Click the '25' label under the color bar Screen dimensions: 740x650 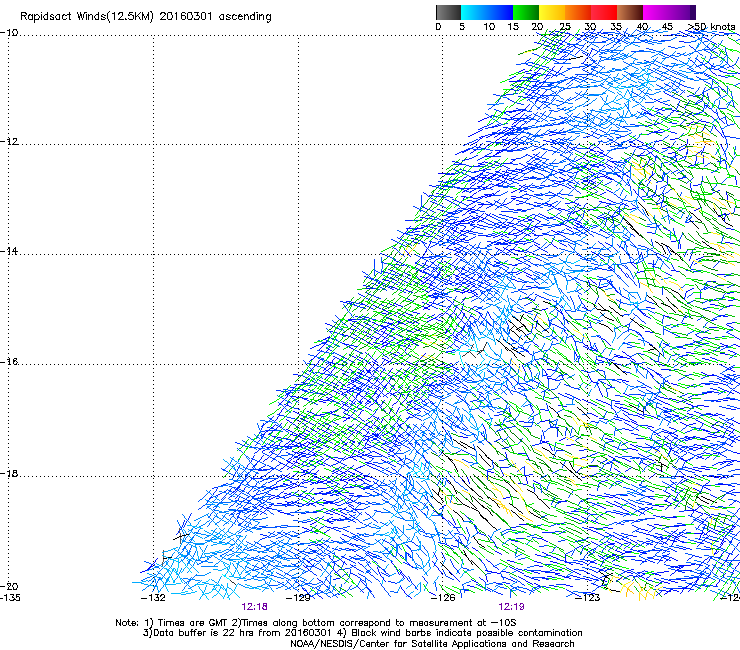pyautogui.click(x=565, y=27)
